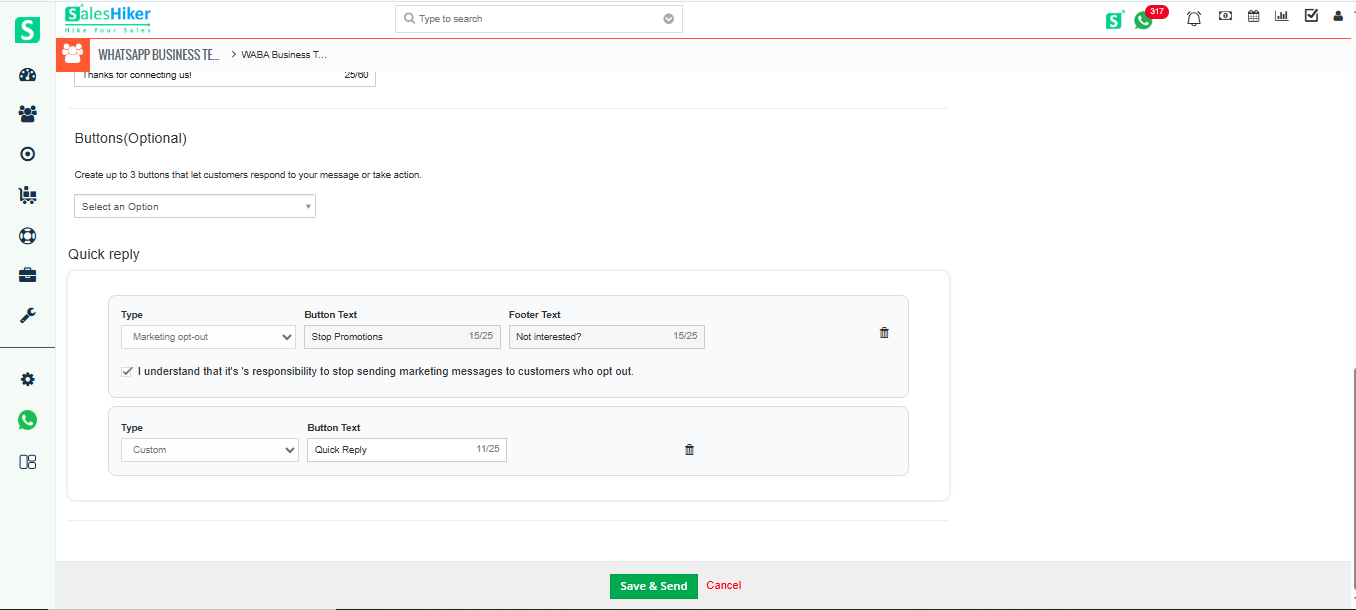Screen dimensions: 1356x610
Task: Open the calendar icon in top bar
Action: (1253, 17)
